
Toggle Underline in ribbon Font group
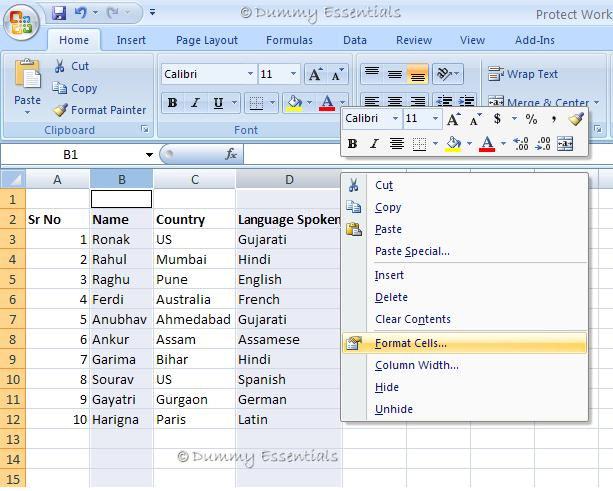(x=218, y=103)
